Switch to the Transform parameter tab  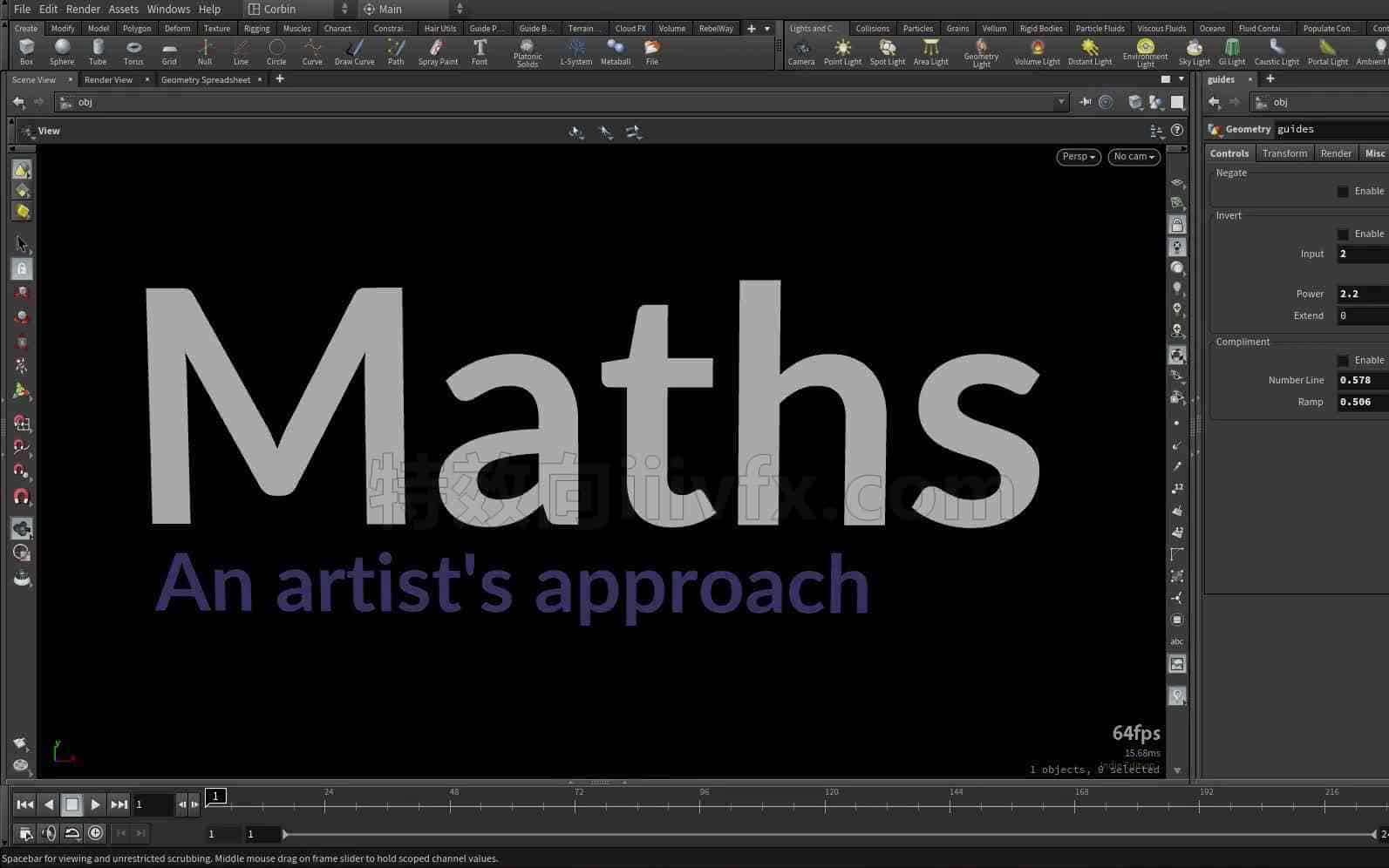click(1284, 153)
